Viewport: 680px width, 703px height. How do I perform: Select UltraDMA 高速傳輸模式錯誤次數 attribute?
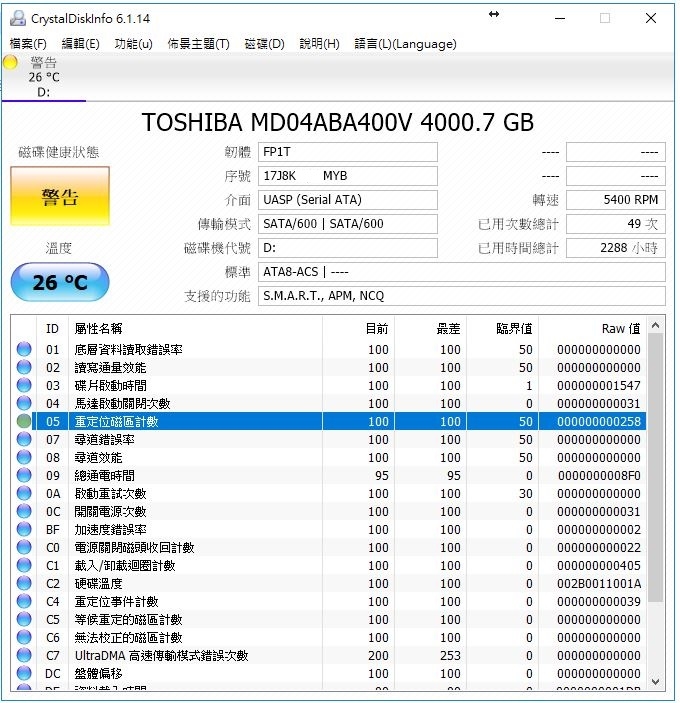tap(161, 655)
